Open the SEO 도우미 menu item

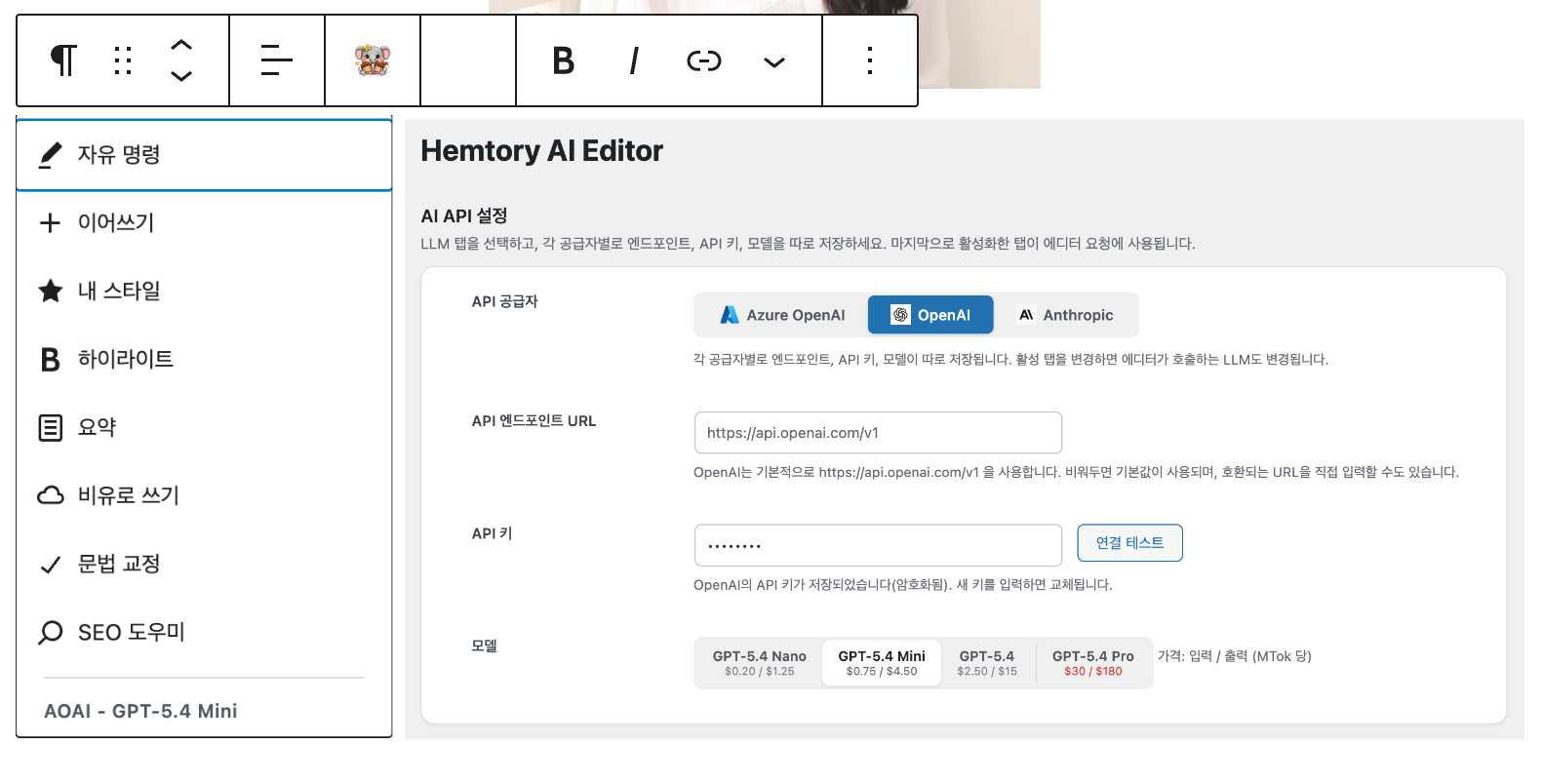204,632
